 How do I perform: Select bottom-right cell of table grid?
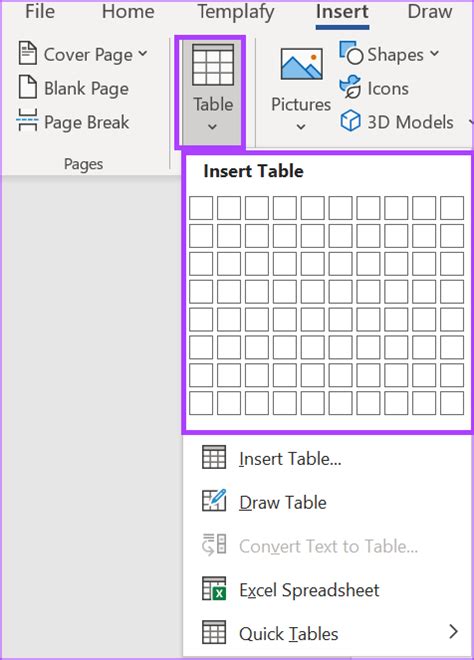pos(452,403)
